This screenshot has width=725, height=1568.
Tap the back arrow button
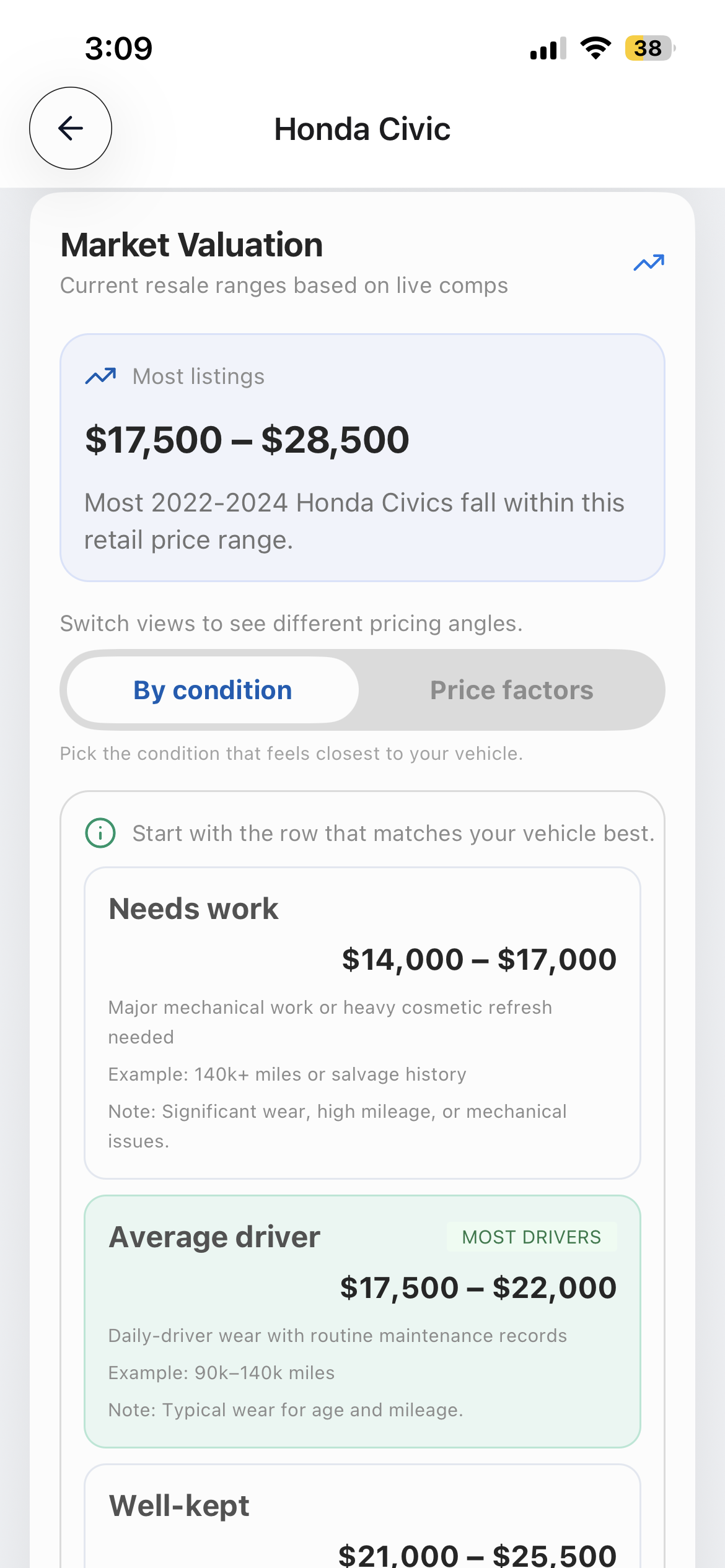[71, 128]
